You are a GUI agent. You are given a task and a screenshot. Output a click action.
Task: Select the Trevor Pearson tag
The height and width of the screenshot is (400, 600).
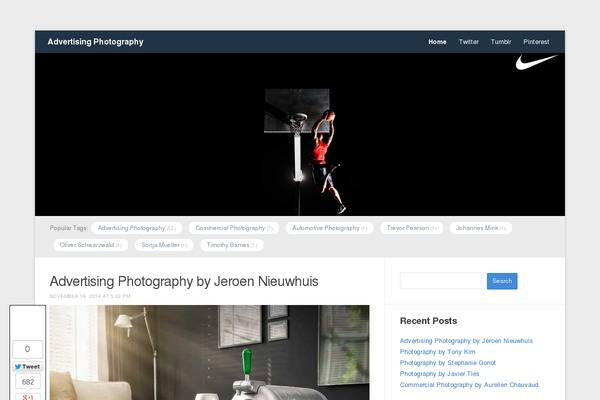click(x=411, y=228)
